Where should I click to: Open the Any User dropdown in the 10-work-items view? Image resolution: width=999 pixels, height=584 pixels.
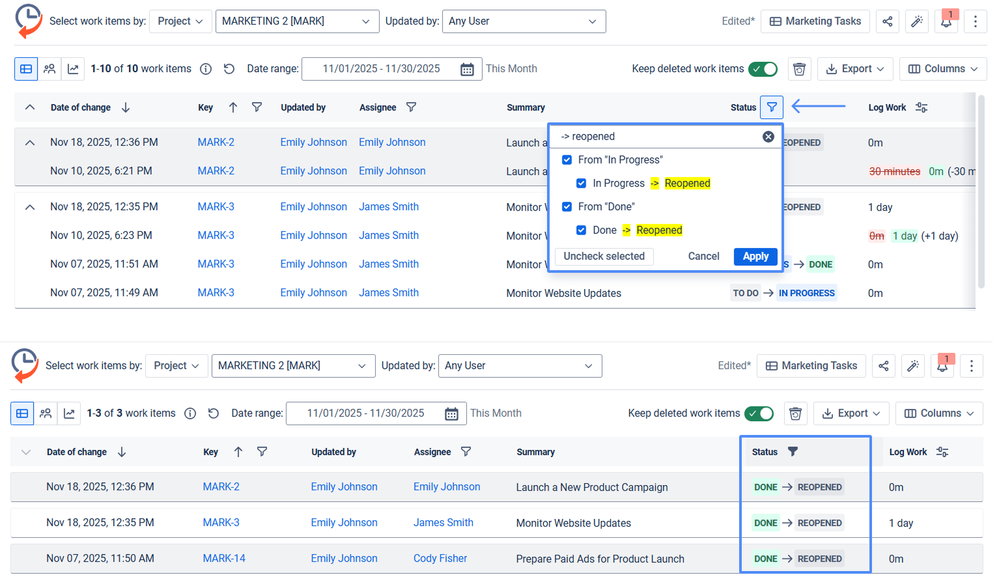pos(524,21)
